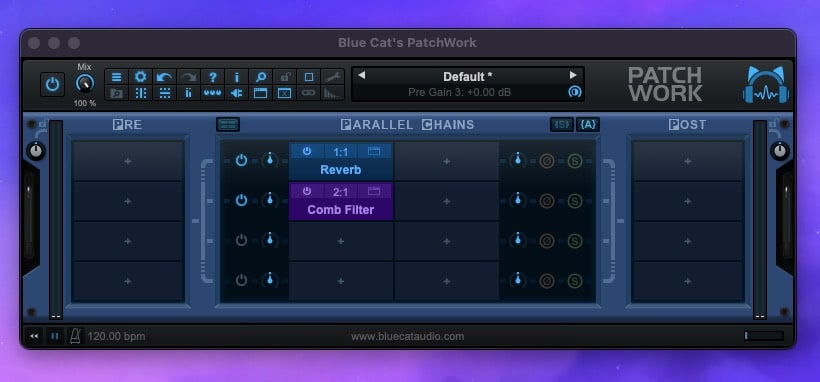Click the round icon in preset display
Viewport: 820px width, 382px height.
[x=574, y=92]
